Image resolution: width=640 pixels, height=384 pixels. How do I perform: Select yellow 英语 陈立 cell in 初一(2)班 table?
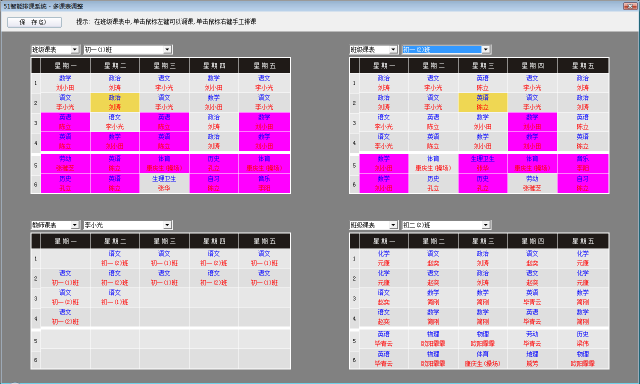pyautogui.click(x=483, y=102)
